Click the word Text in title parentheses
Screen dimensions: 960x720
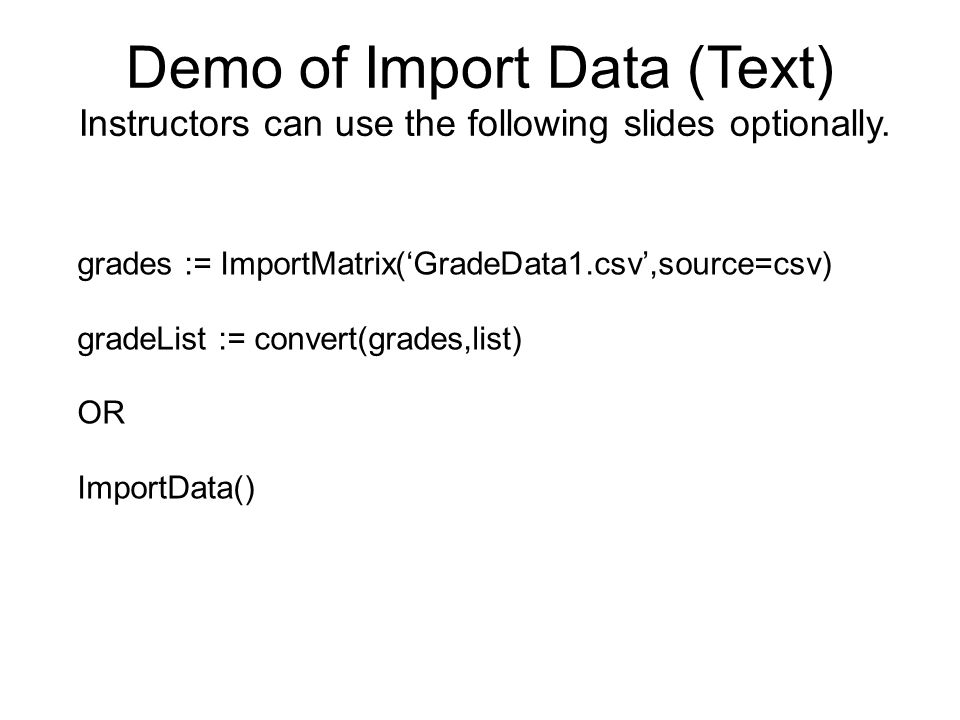click(x=761, y=69)
